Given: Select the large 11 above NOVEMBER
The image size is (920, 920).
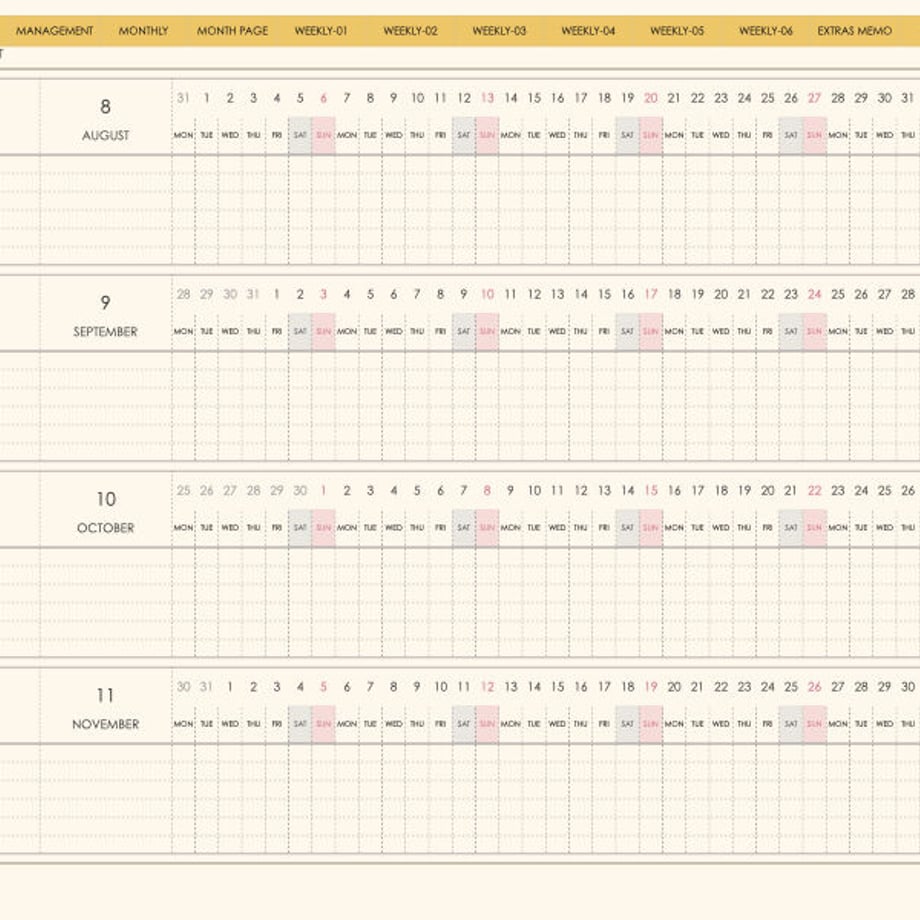Looking at the screenshot, I should [106, 695].
